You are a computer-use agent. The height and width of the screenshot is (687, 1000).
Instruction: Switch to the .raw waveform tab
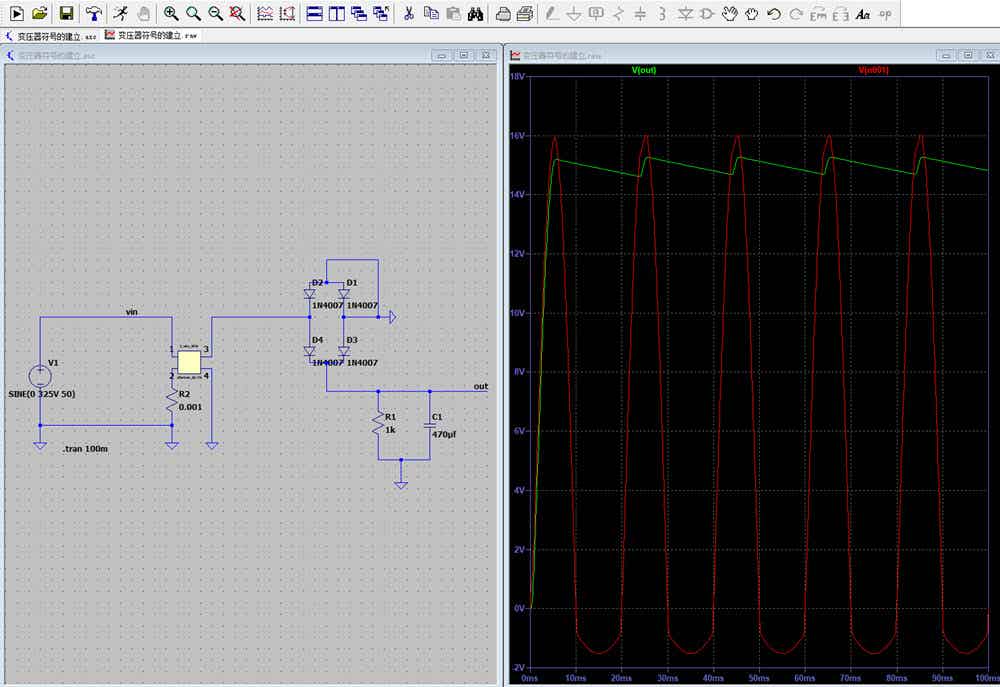152,35
